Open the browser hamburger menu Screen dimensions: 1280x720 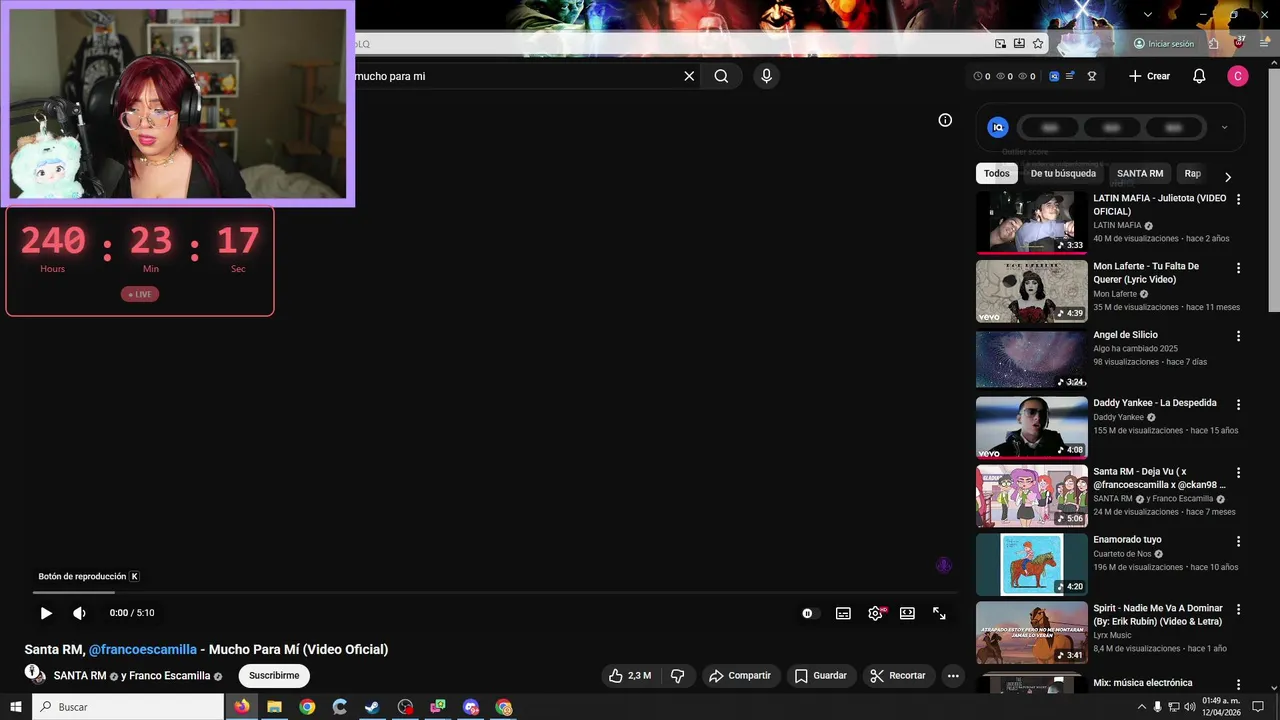click(1264, 44)
